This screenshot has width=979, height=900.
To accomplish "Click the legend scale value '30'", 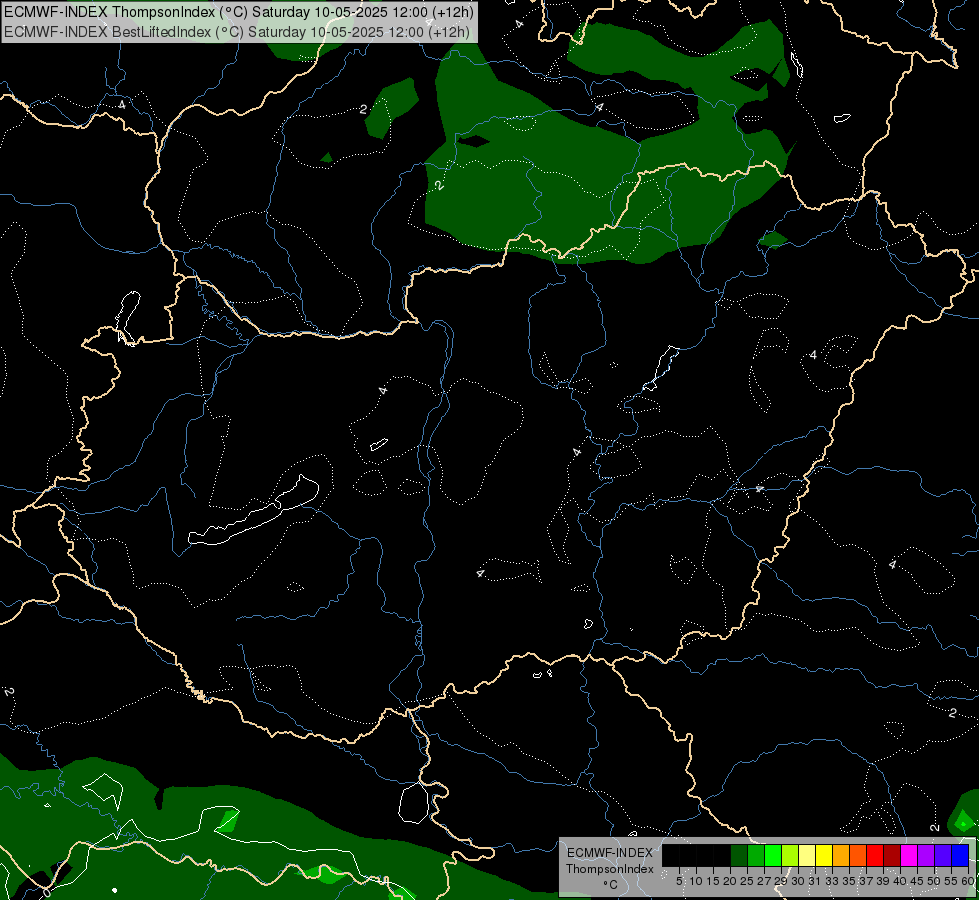I will point(798,881).
